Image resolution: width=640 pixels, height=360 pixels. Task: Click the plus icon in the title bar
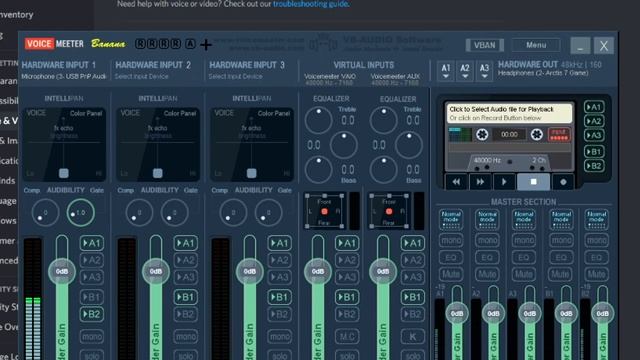point(206,44)
